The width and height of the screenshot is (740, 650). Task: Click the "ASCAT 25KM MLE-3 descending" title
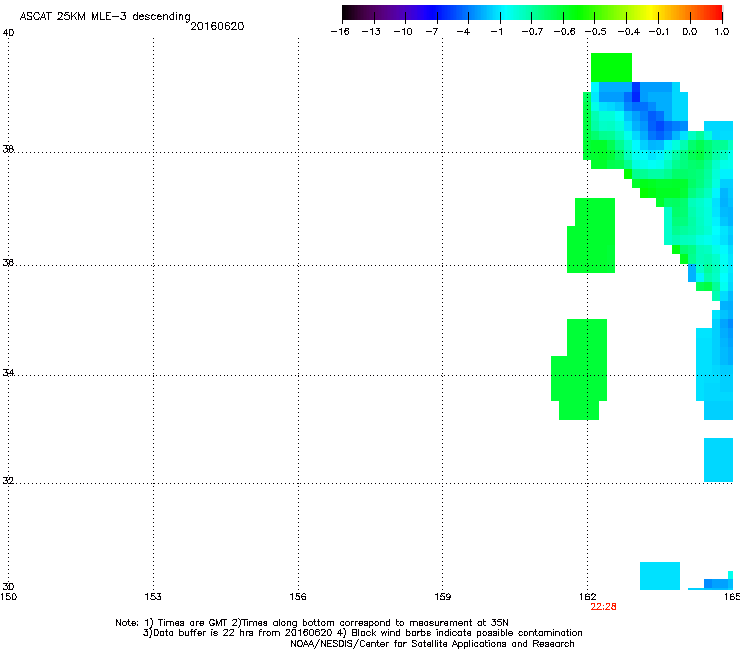[x=105, y=16]
